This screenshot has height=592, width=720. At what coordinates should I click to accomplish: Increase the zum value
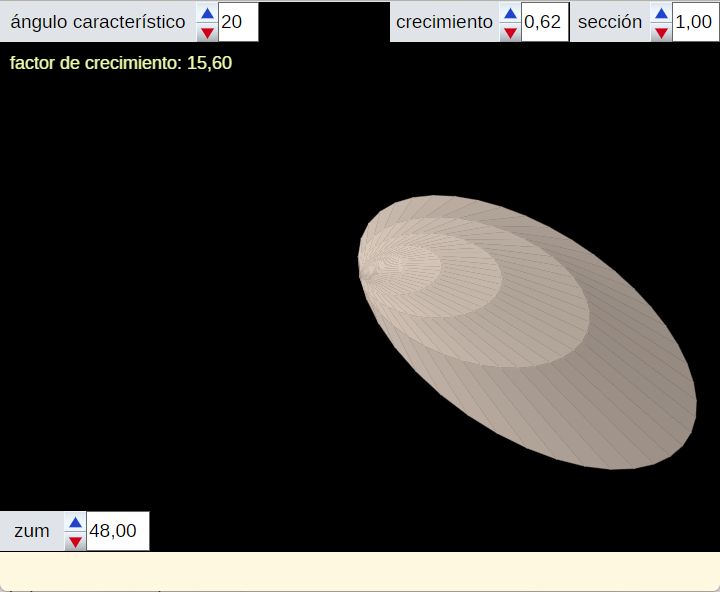(75, 522)
